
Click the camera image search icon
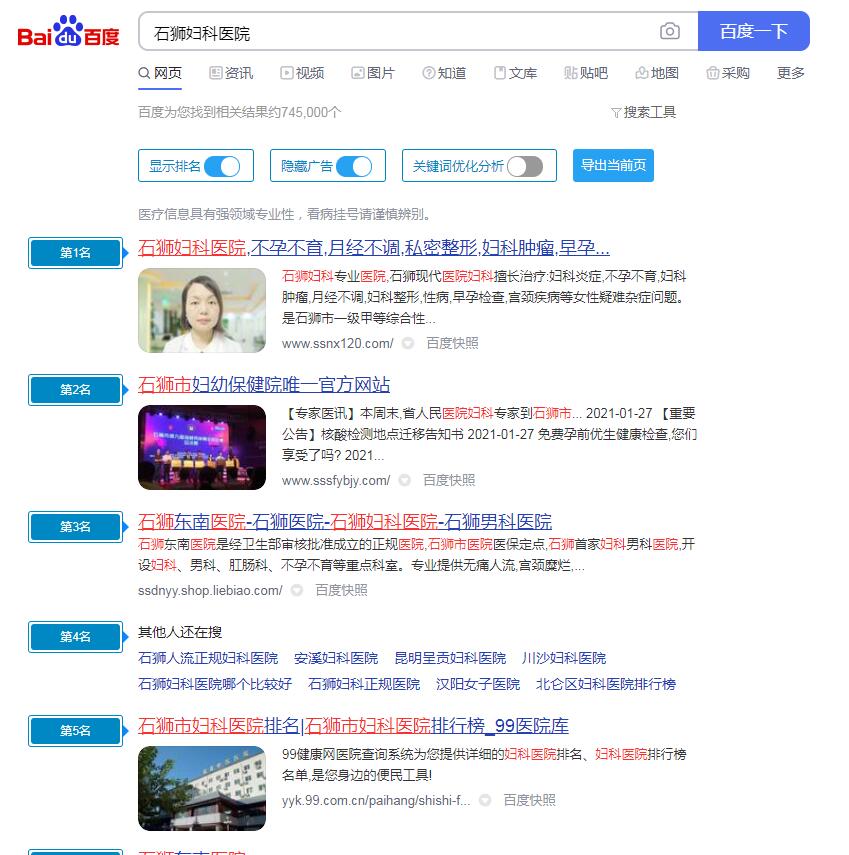click(670, 32)
